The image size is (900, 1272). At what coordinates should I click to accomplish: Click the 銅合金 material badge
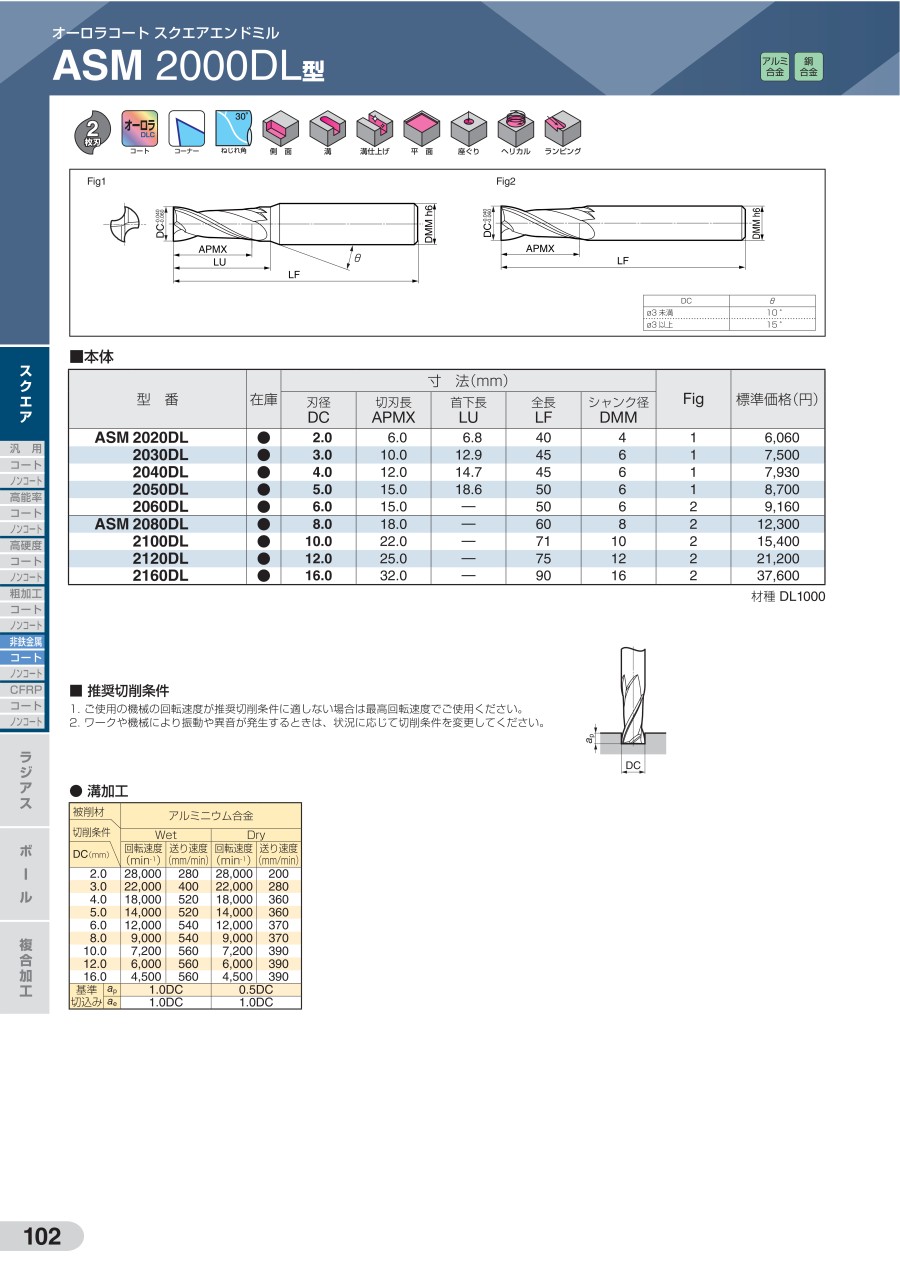(808, 67)
